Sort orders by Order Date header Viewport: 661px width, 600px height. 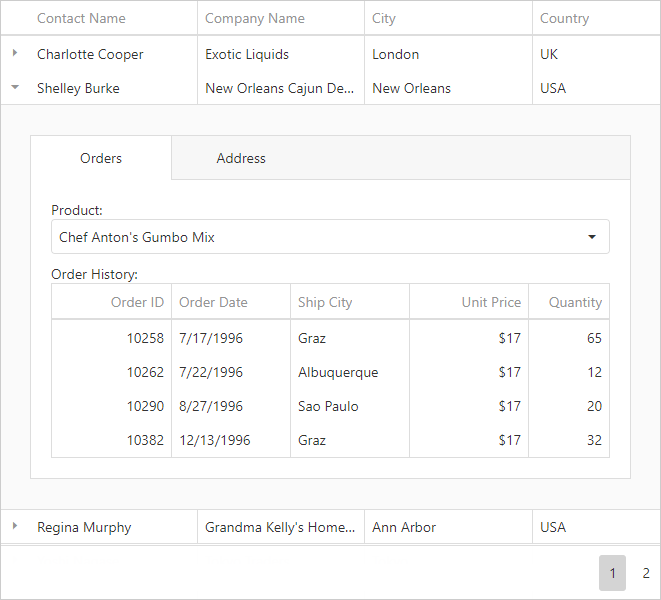(x=213, y=302)
